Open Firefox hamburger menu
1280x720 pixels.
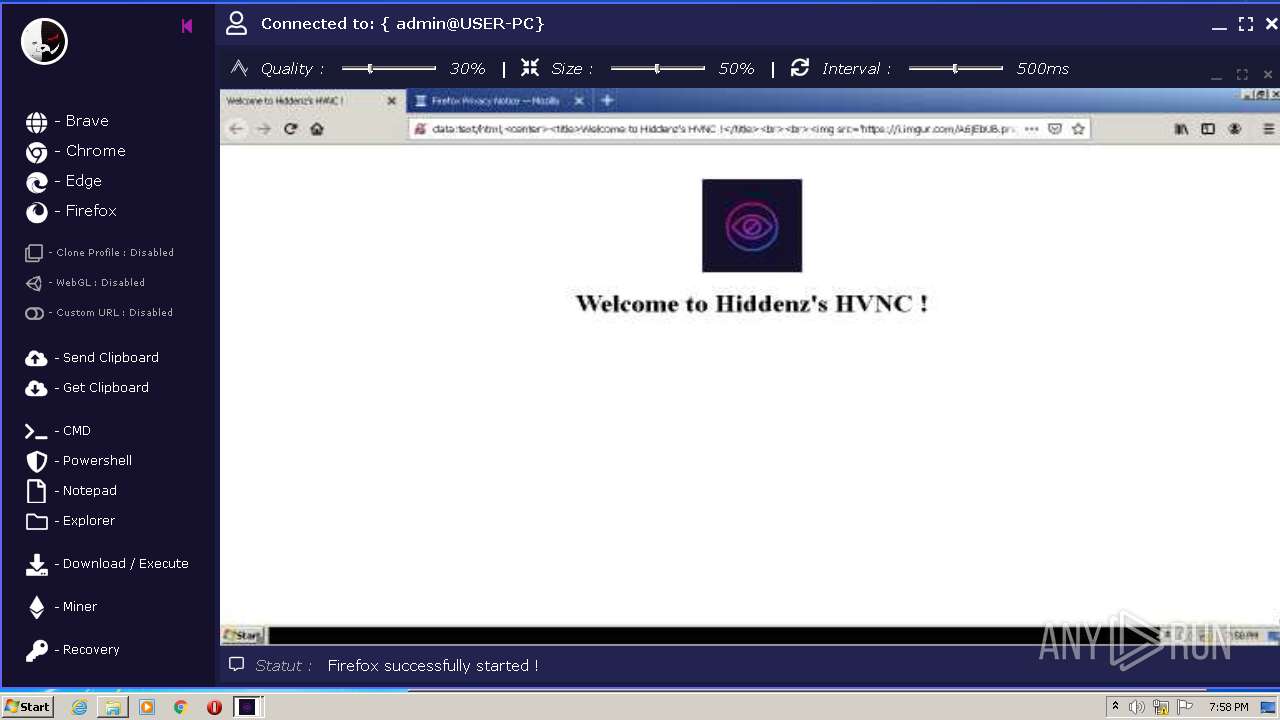1269,129
